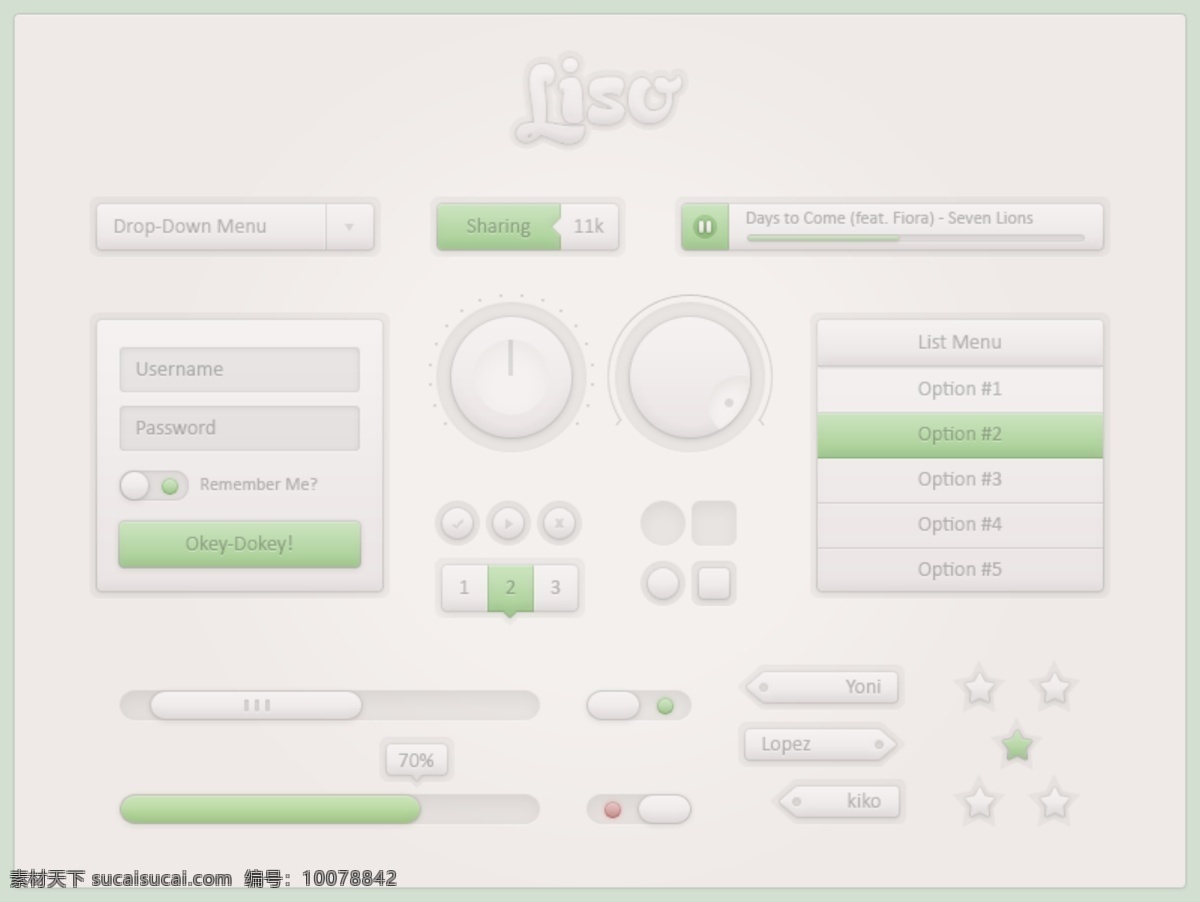The height and width of the screenshot is (902, 1200).
Task: Select the raised circular radio button
Action: 663,583
